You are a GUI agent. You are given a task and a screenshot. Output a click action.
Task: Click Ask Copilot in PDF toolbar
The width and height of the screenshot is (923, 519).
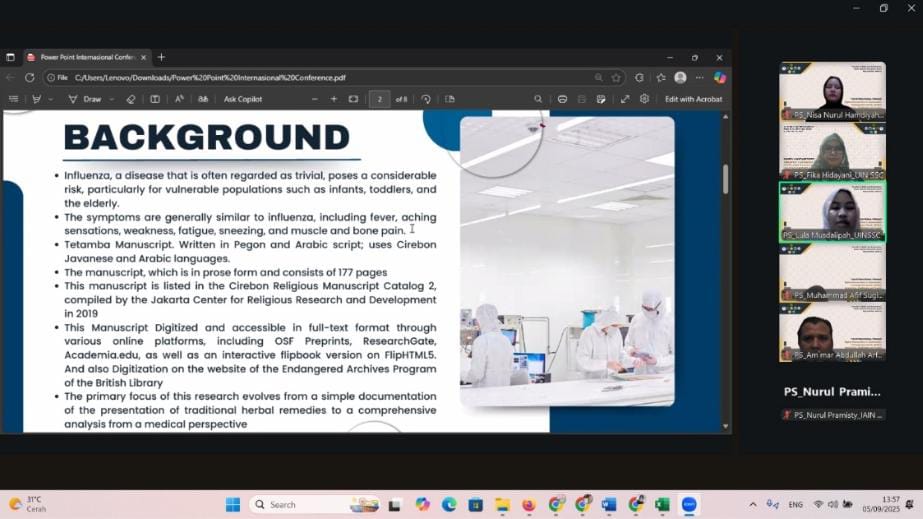pyautogui.click(x=243, y=99)
